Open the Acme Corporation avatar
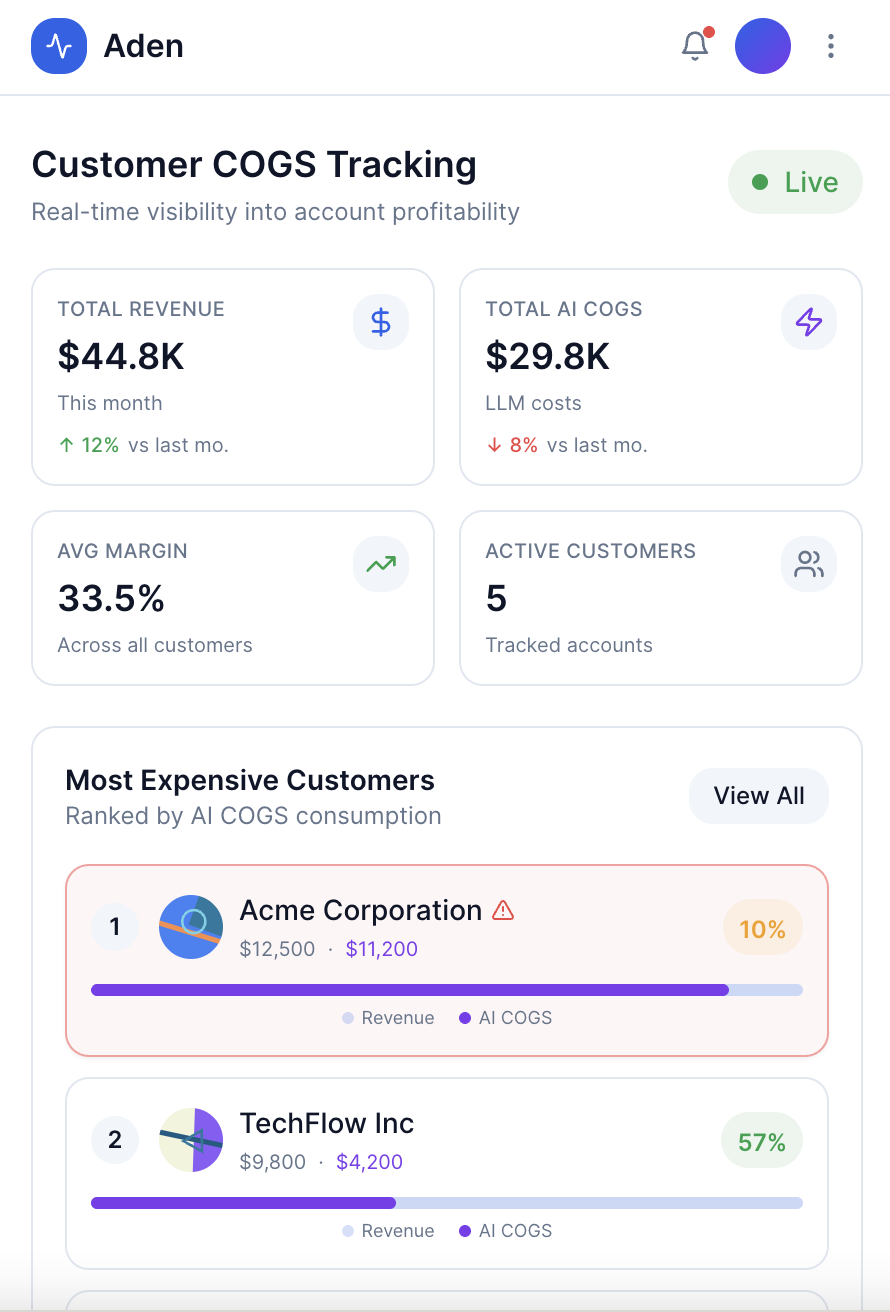890x1312 pixels. [191, 927]
